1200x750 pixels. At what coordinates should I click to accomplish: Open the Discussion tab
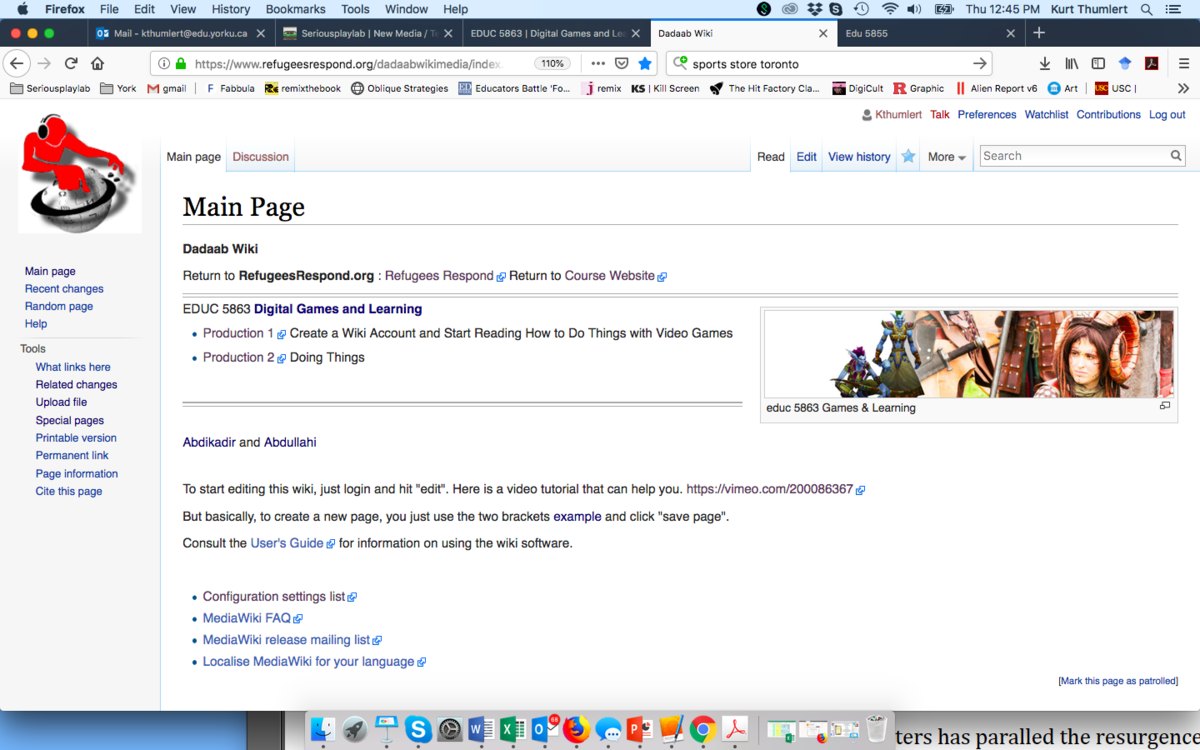[260, 157]
